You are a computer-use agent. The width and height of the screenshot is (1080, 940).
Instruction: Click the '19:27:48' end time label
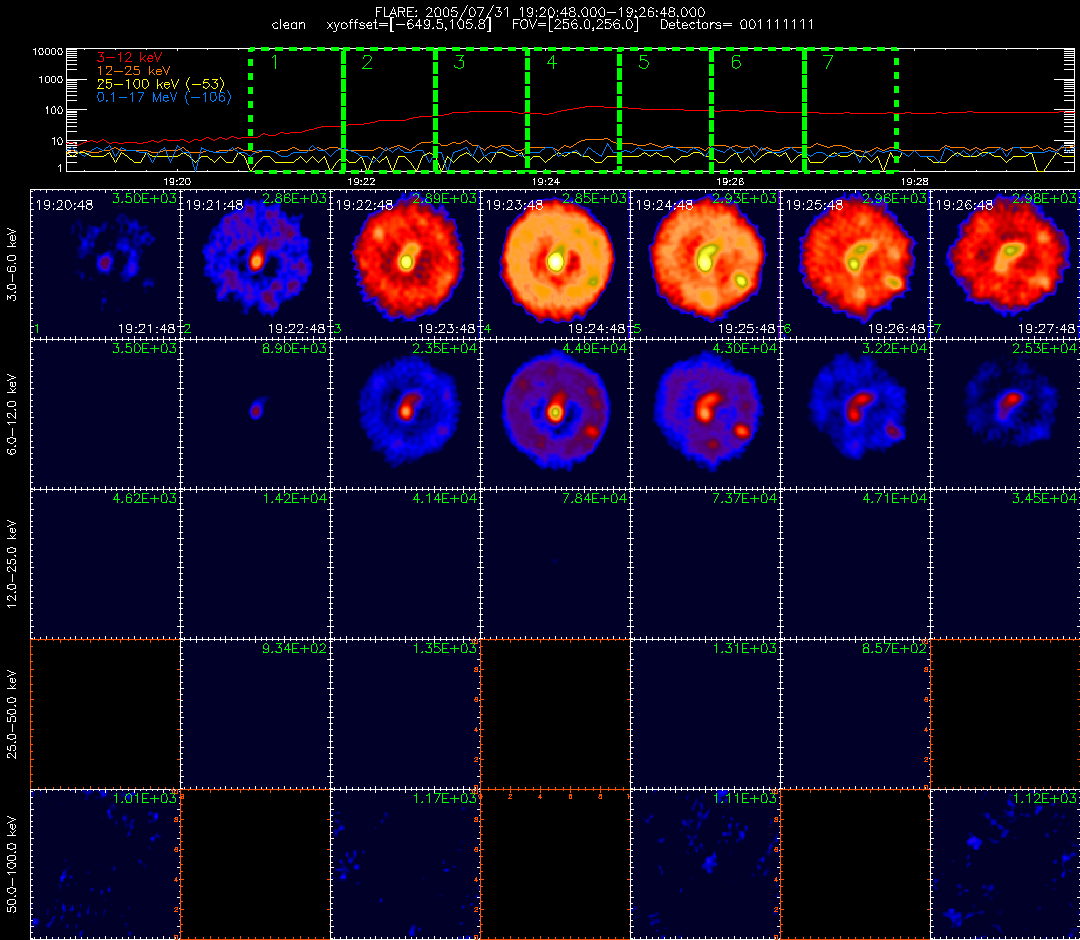1046,329
